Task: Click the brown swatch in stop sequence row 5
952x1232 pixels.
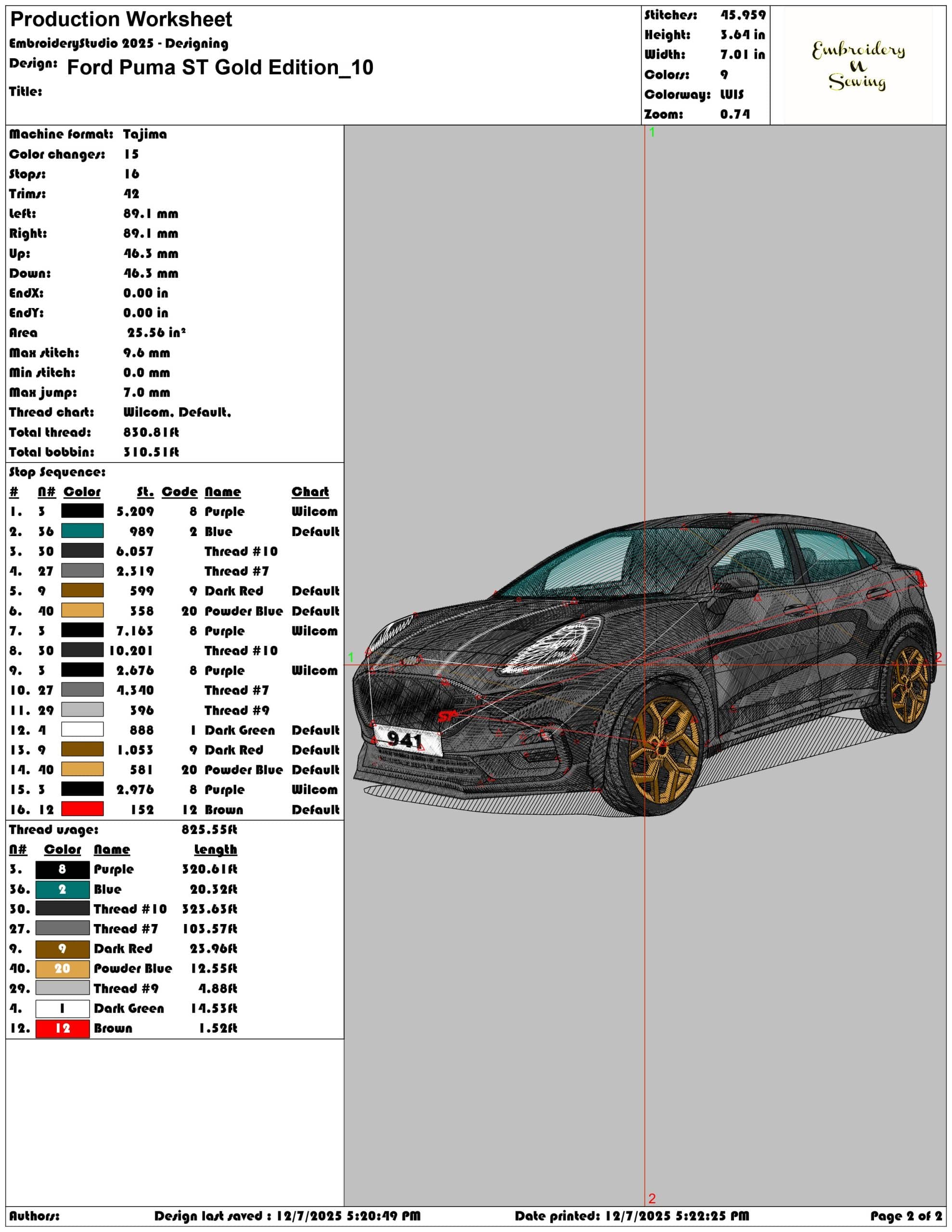Action: (82, 590)
